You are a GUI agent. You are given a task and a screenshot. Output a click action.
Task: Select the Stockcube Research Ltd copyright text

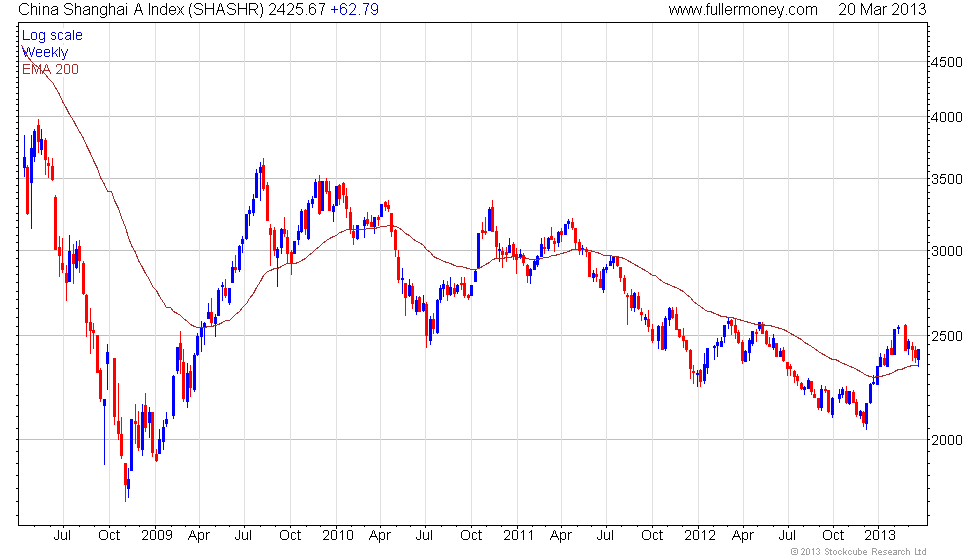point(858,552)
